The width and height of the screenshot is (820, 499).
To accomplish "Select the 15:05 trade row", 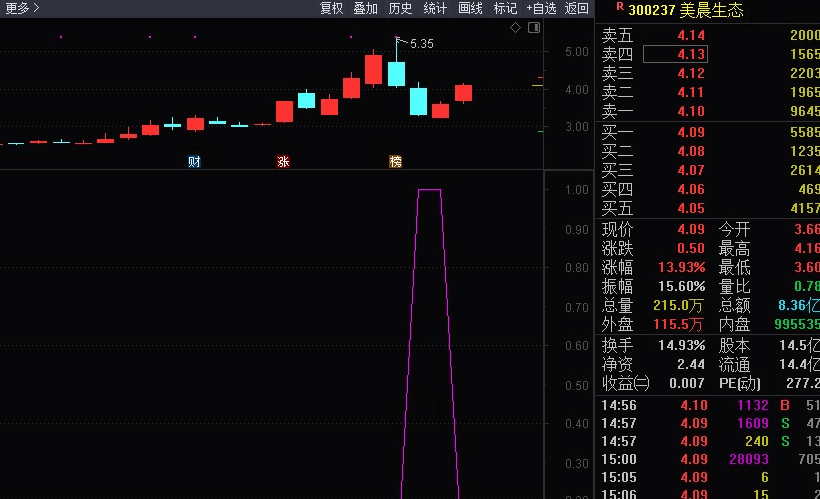I will click(710, 478).
